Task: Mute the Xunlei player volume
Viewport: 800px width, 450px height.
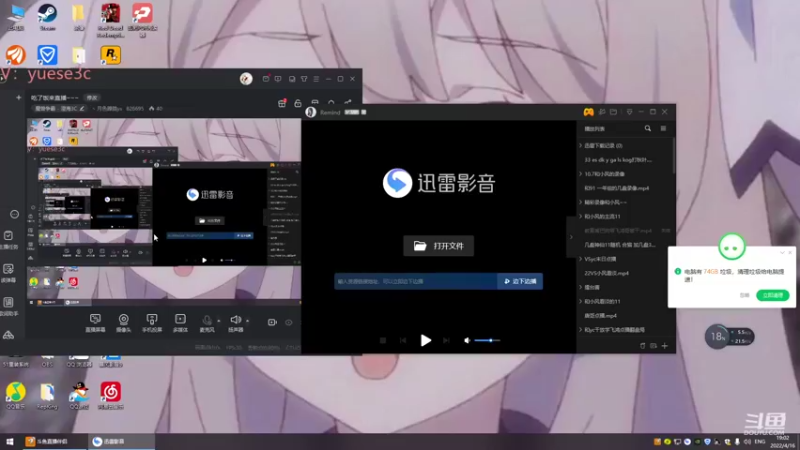Action: point(467,340)
